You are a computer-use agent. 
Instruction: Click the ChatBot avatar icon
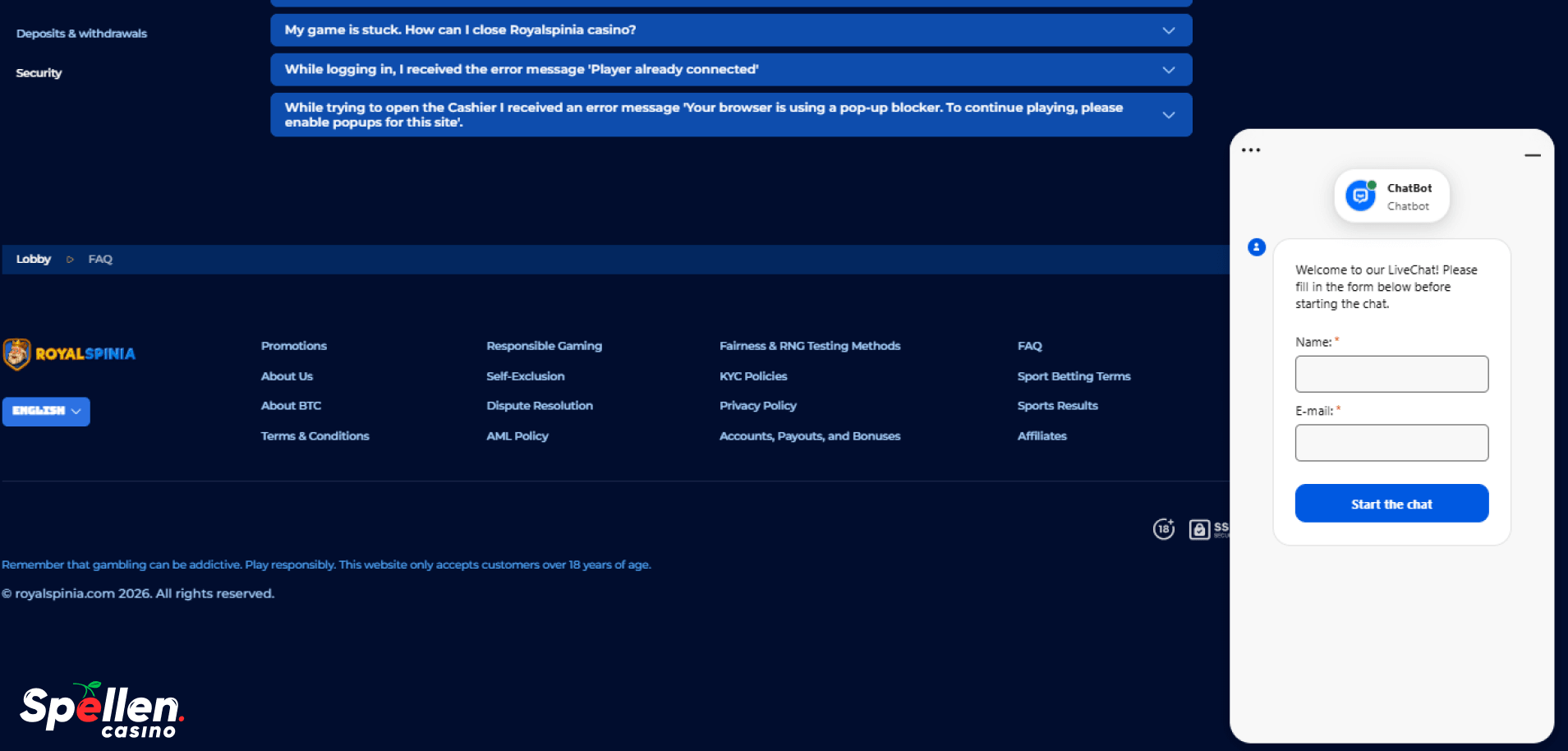click(x=1360, y=196)
